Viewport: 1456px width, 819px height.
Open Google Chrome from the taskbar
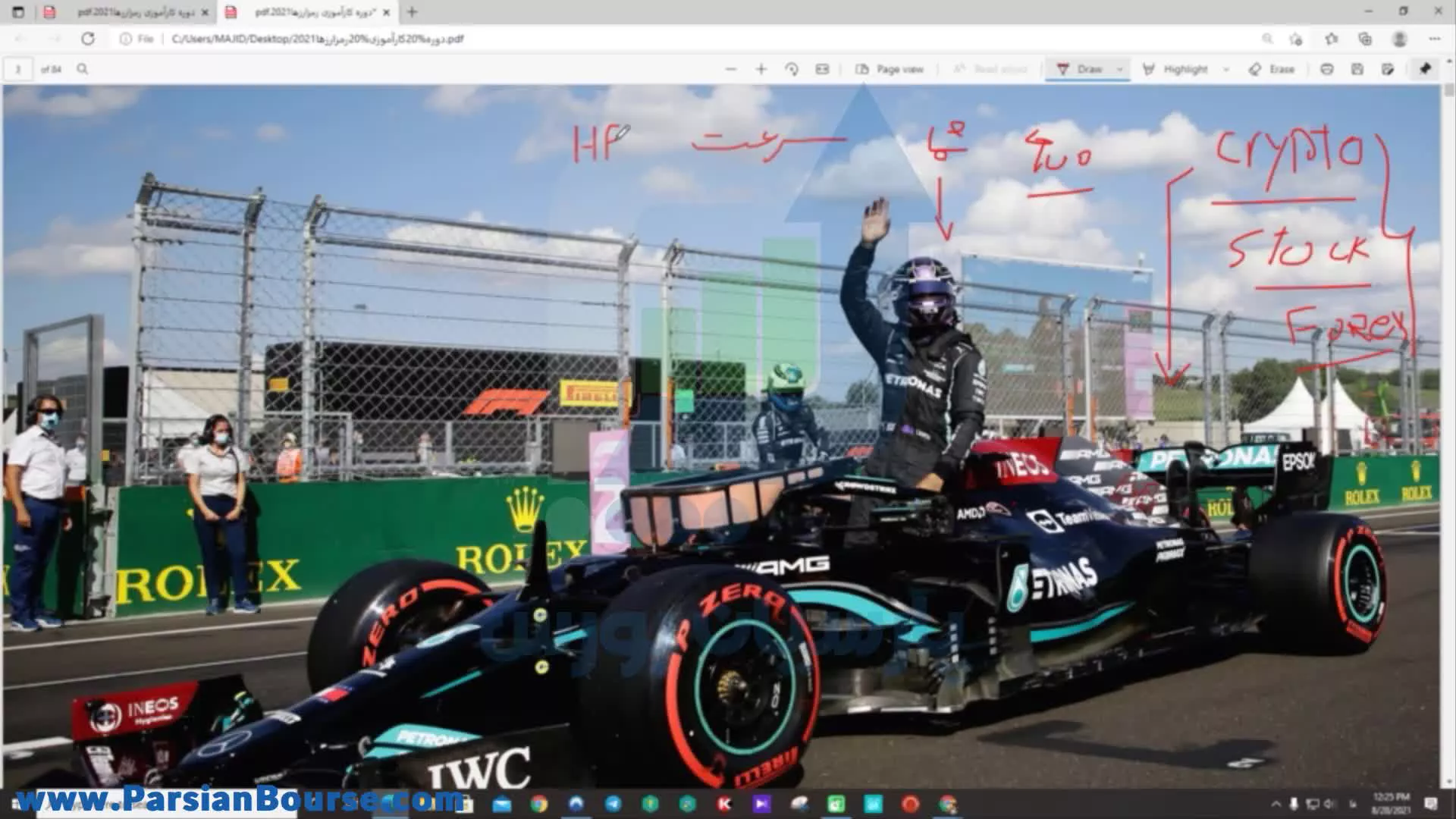pos(539,804)
